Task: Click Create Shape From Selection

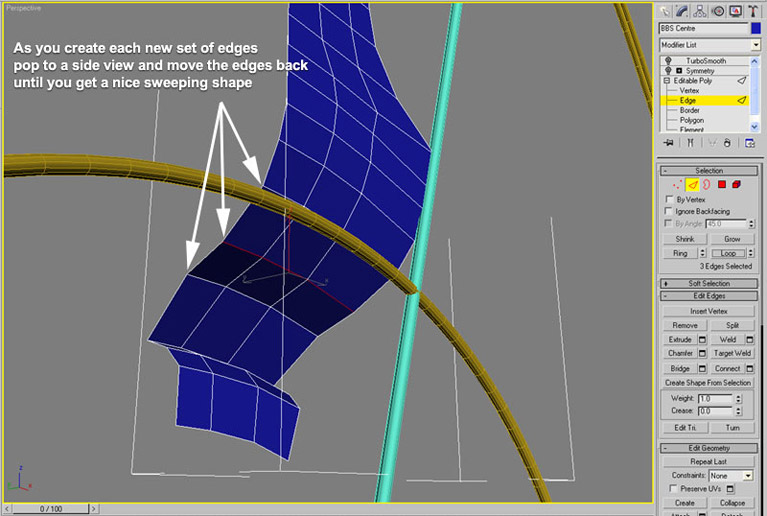Action: tap(708, 382)
